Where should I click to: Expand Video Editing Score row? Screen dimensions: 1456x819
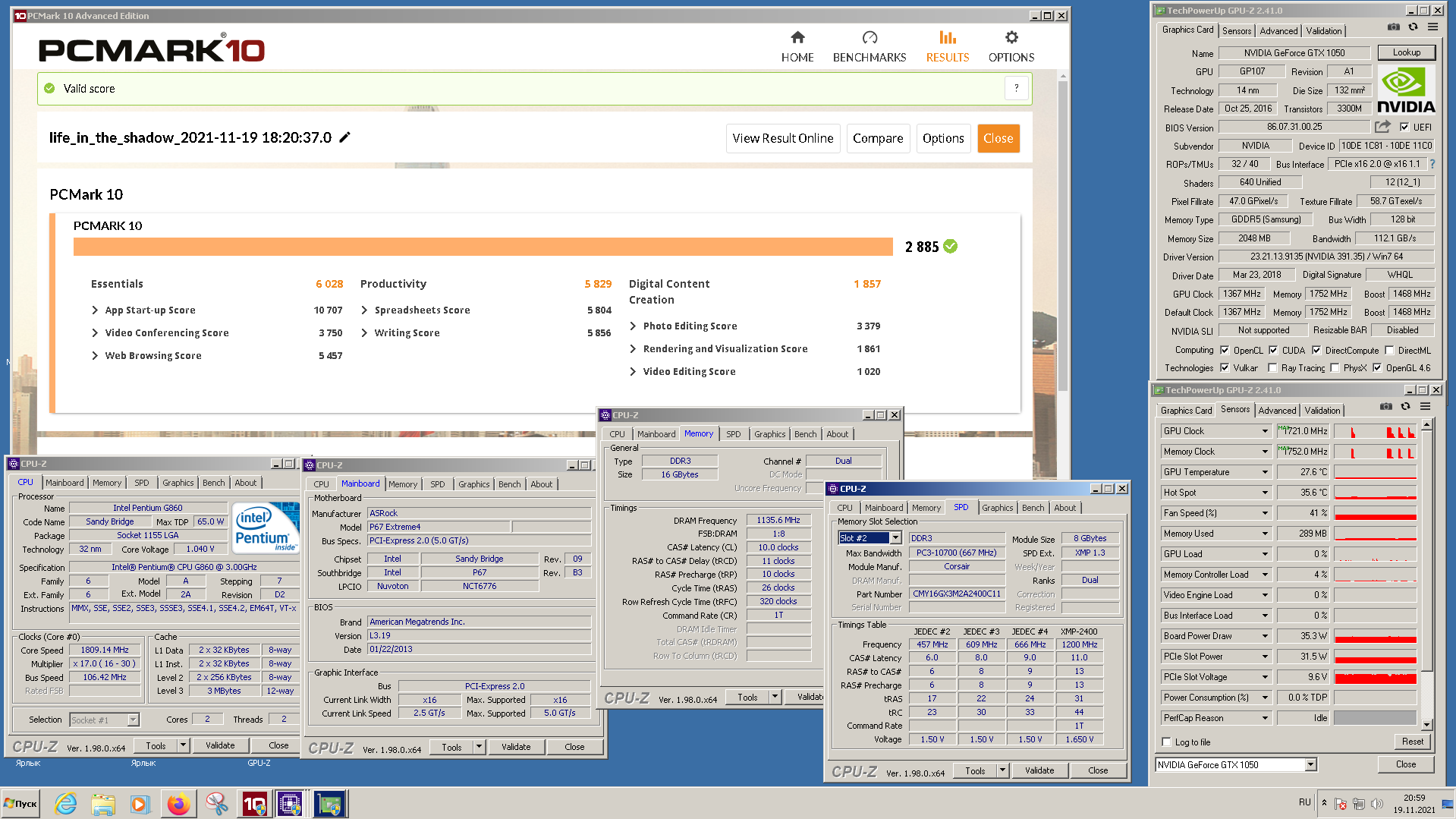[x=633, y=371]
